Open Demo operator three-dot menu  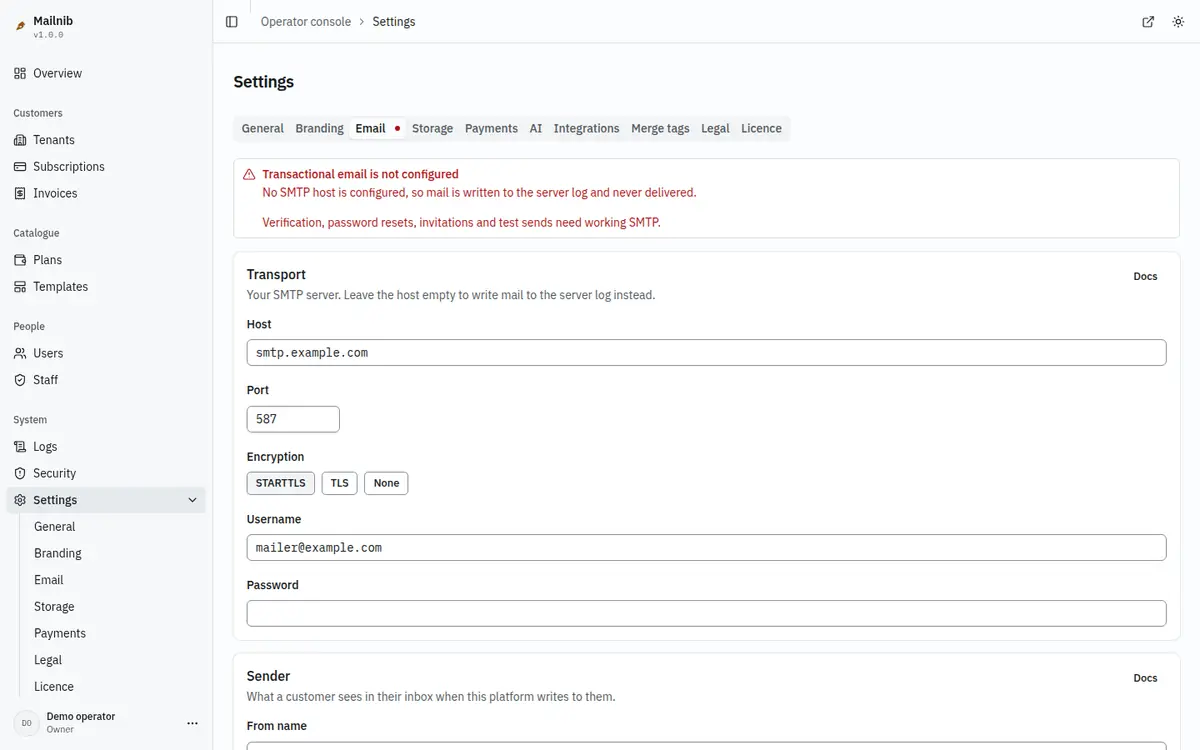(x=193, y=723)
